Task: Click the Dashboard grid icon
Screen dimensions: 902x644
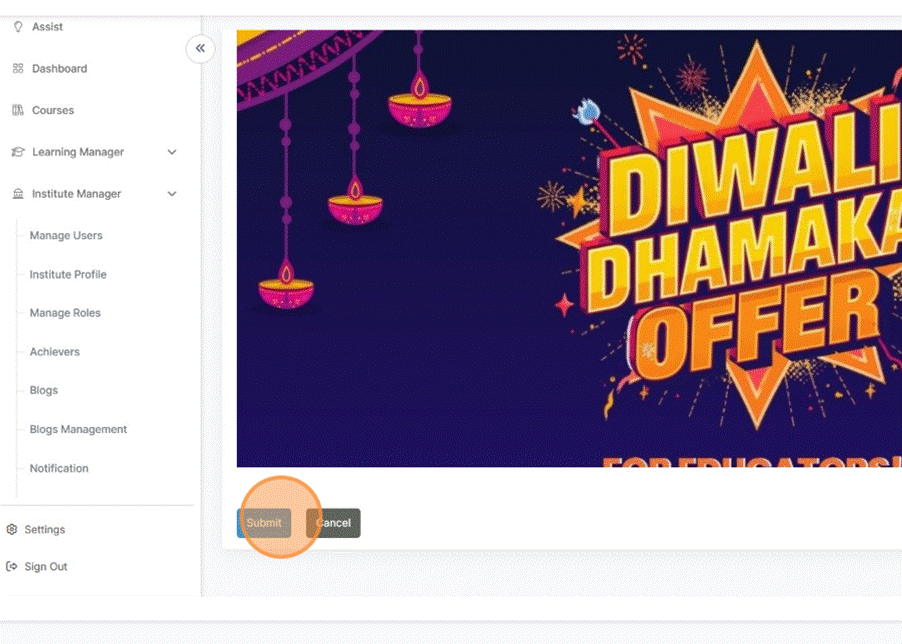Action: click(18, 68)
